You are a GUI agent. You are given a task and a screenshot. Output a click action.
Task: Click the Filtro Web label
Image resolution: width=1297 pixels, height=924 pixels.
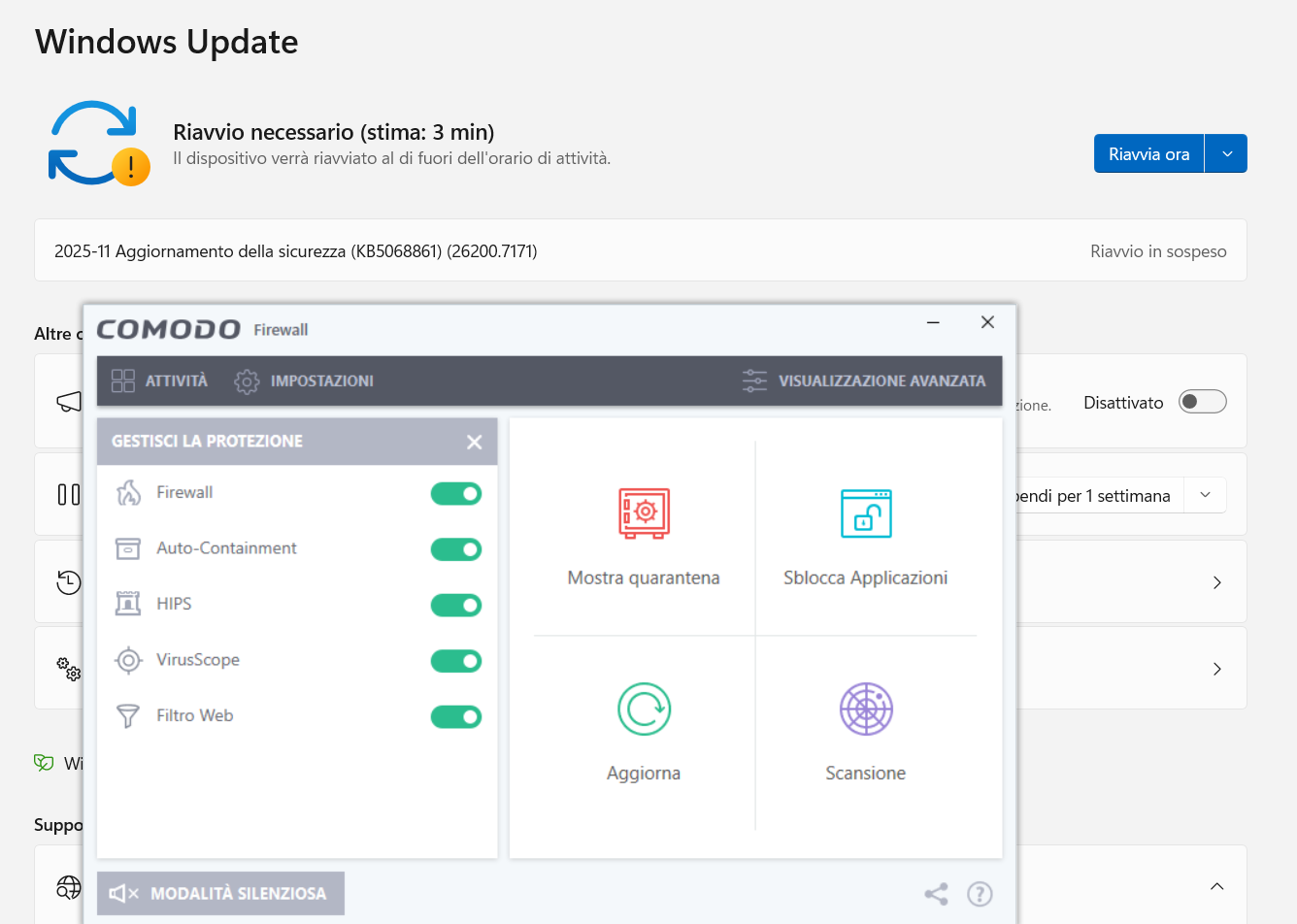click(194, 715)
